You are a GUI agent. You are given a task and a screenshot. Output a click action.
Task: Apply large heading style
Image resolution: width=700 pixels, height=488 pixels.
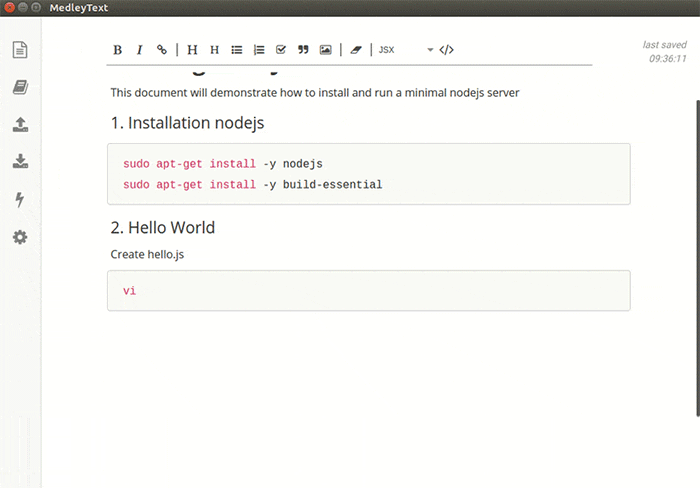[192, 50]
